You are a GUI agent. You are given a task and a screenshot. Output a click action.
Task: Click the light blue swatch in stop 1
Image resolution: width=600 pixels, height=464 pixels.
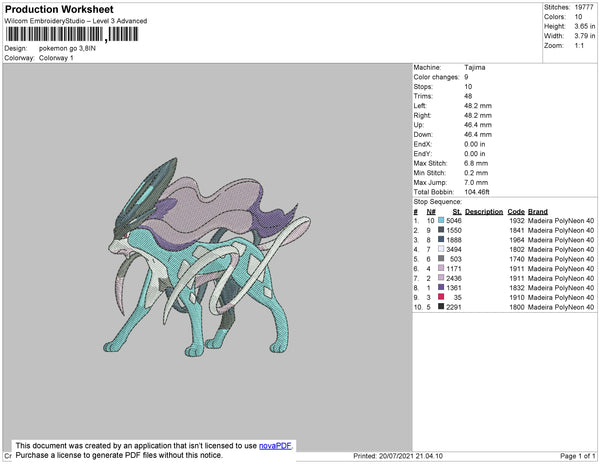[441, 220]
